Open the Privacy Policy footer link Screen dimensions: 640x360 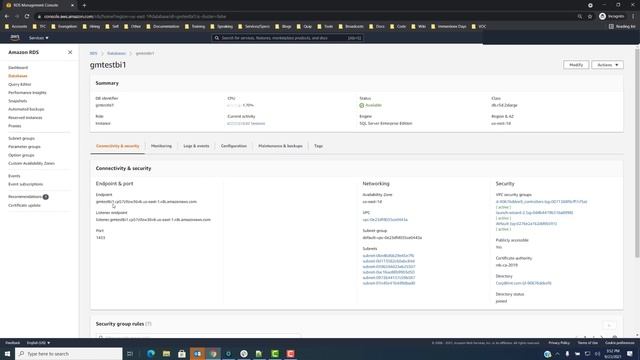click(559, 343)
